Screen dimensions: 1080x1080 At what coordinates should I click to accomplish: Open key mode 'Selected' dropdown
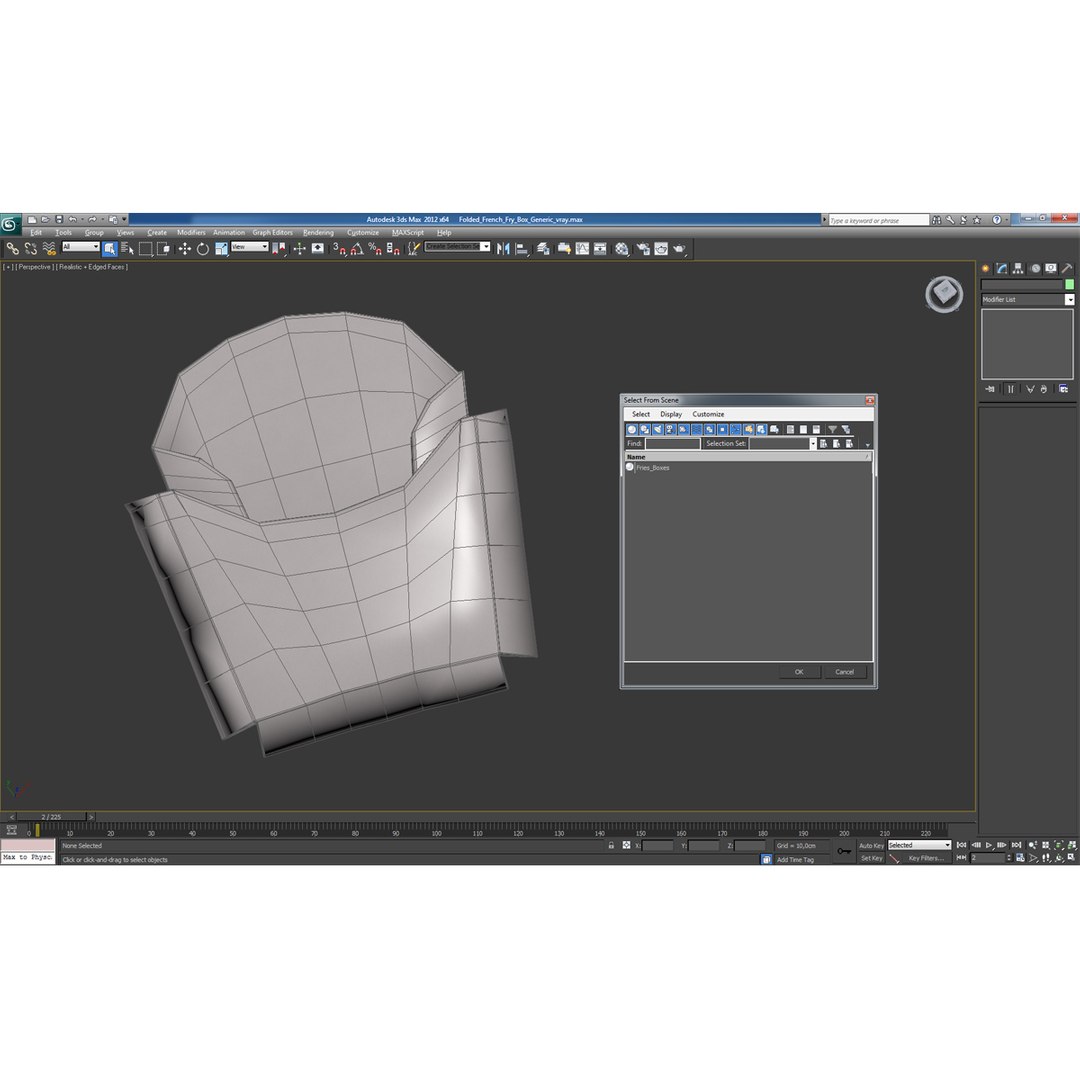(x=920, y=845)
